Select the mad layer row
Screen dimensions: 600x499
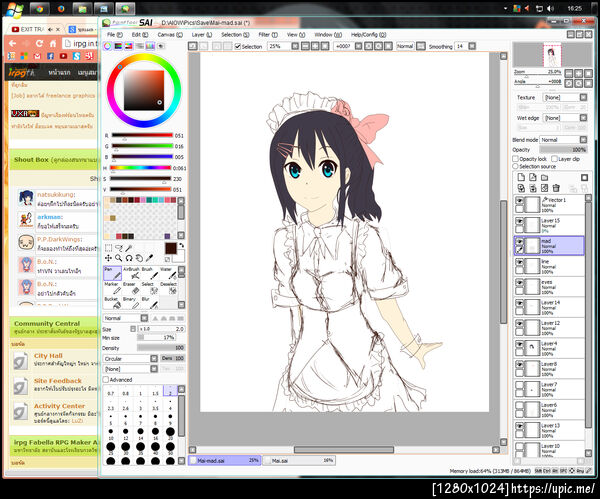pyautogui.click(x=549, y=246)
